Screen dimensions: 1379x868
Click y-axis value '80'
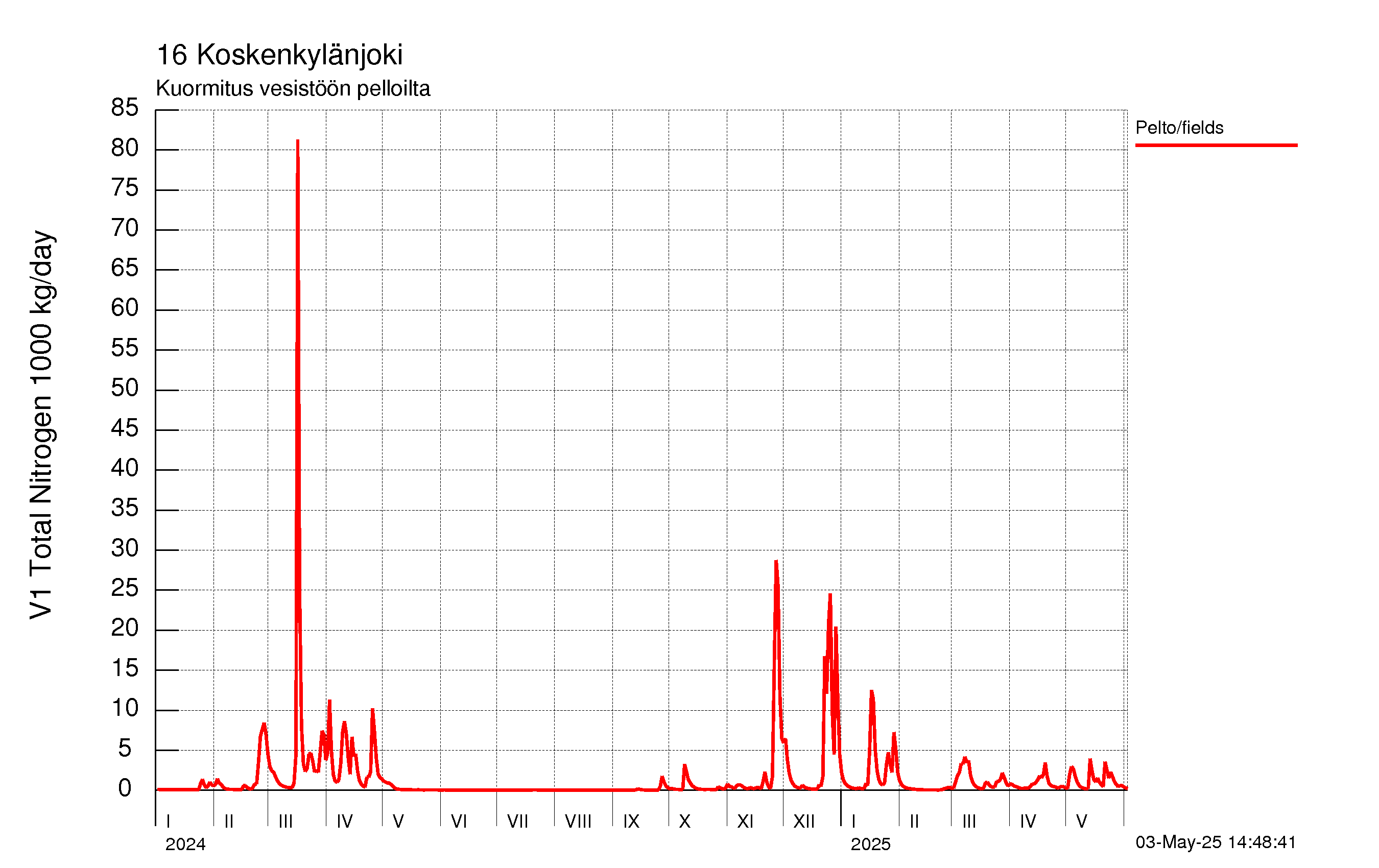pos(125,148)
